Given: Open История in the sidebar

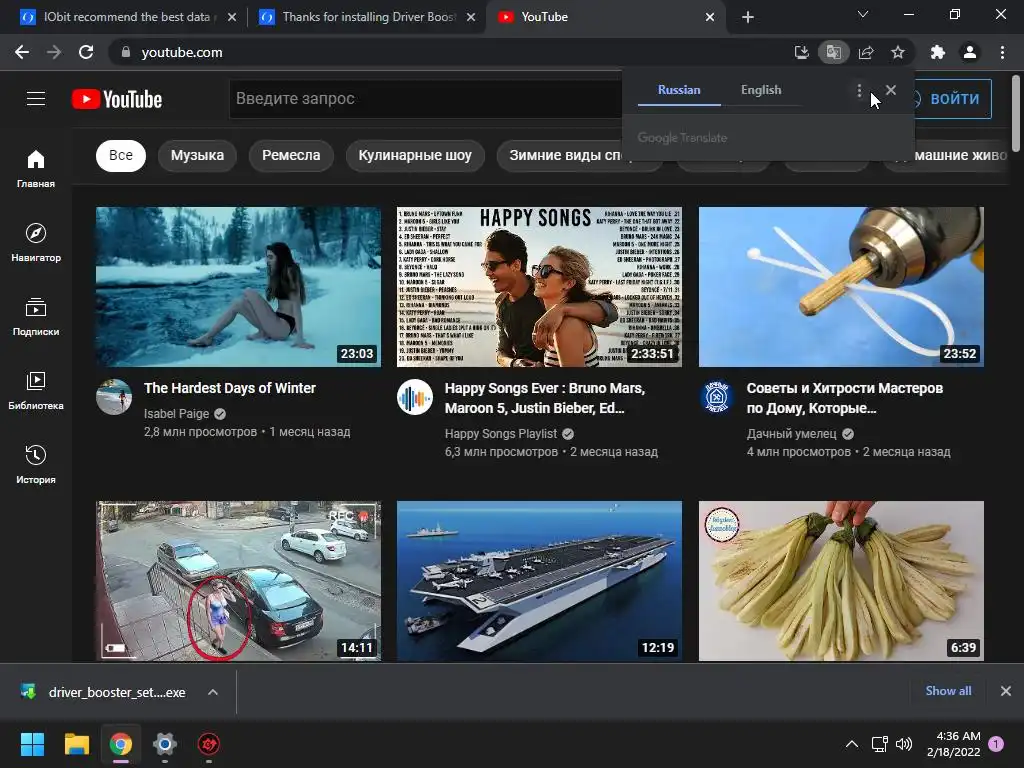Looking at the screenshot, I should coord(36,465).
